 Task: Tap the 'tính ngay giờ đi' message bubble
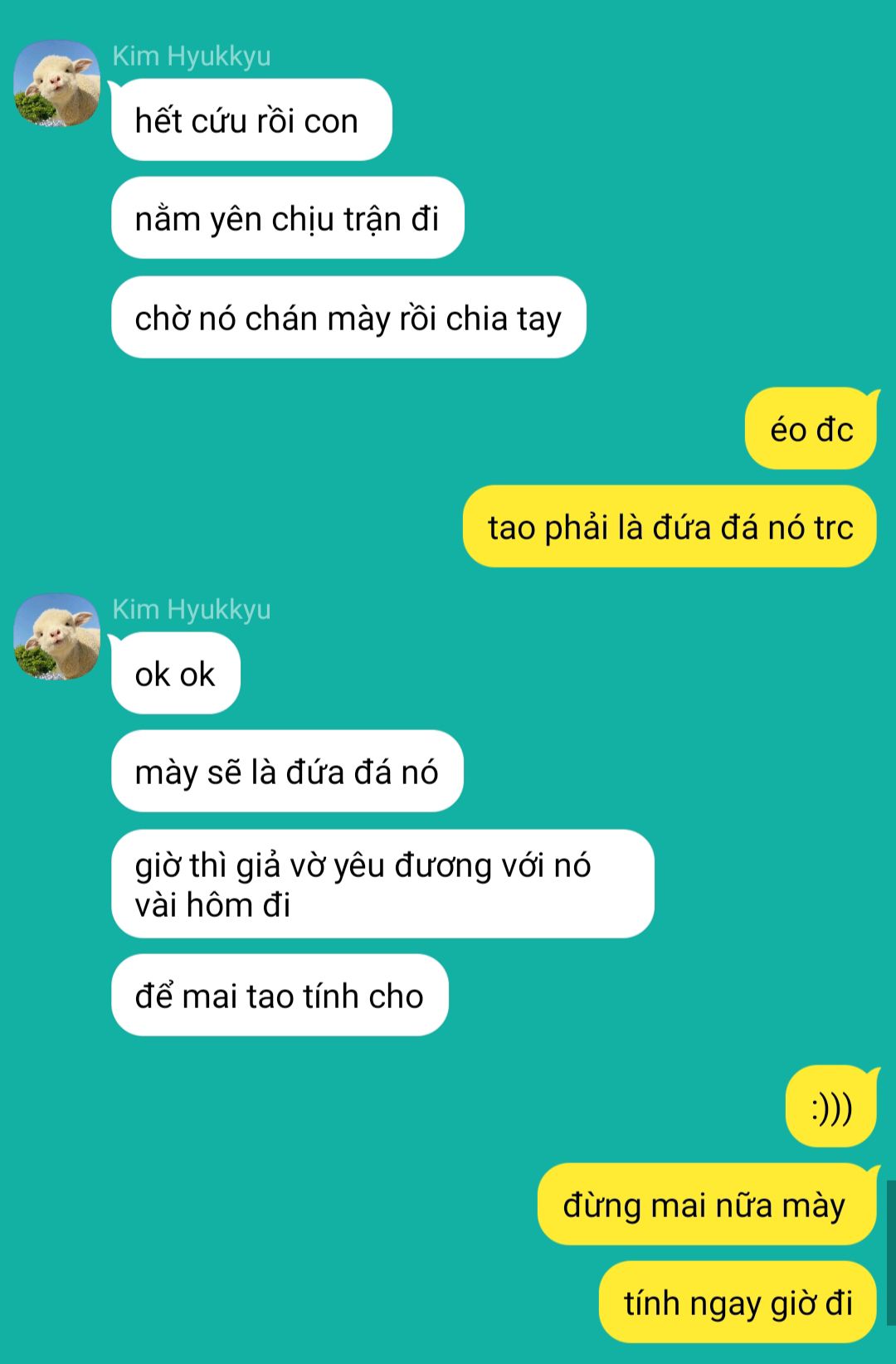[x=738, y=1303]
